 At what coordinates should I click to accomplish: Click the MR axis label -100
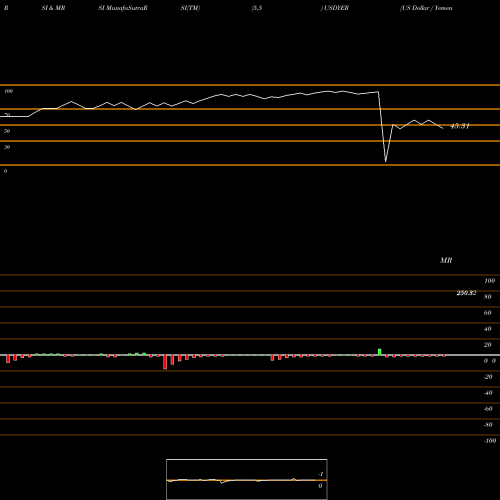coord(490,441)
